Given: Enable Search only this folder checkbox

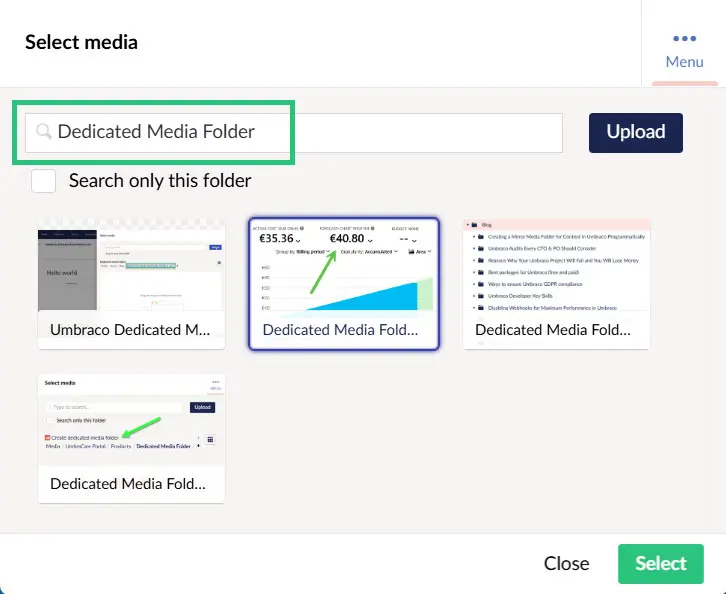Looking at the screenshot, I should point(44,181).
